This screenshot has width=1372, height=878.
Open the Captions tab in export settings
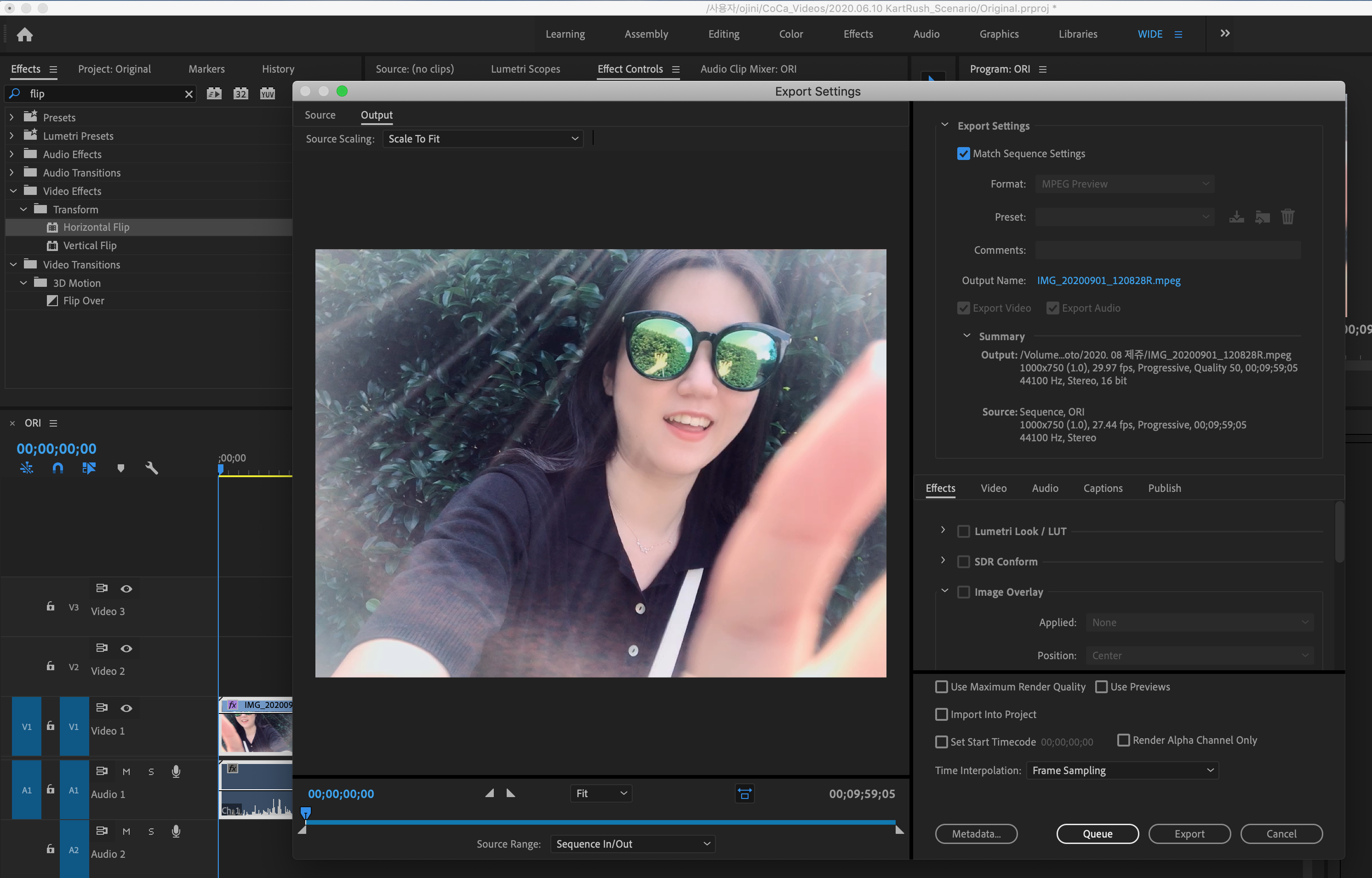[1102, 488]
